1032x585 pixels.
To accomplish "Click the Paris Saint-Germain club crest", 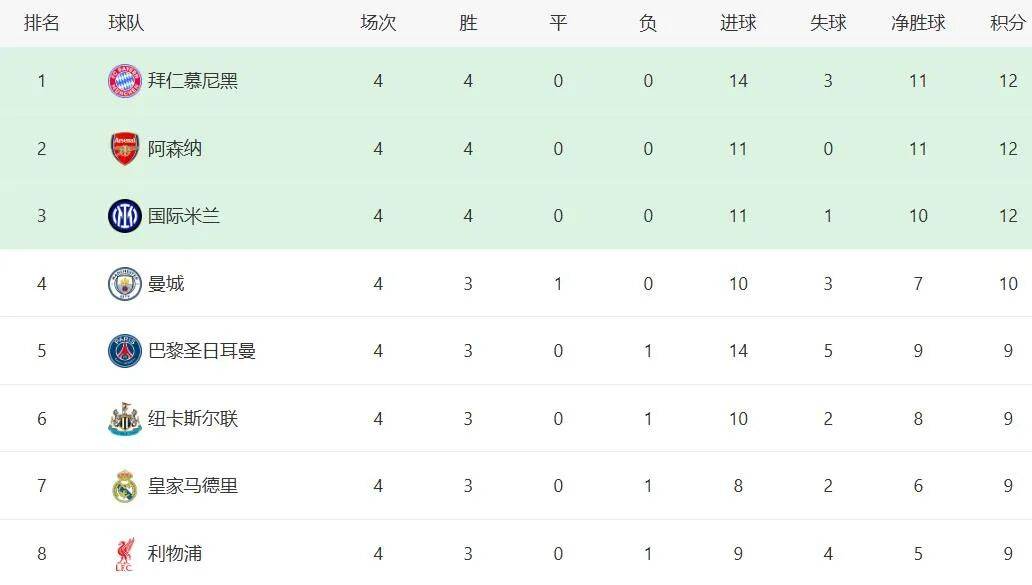I will point(125,351).
